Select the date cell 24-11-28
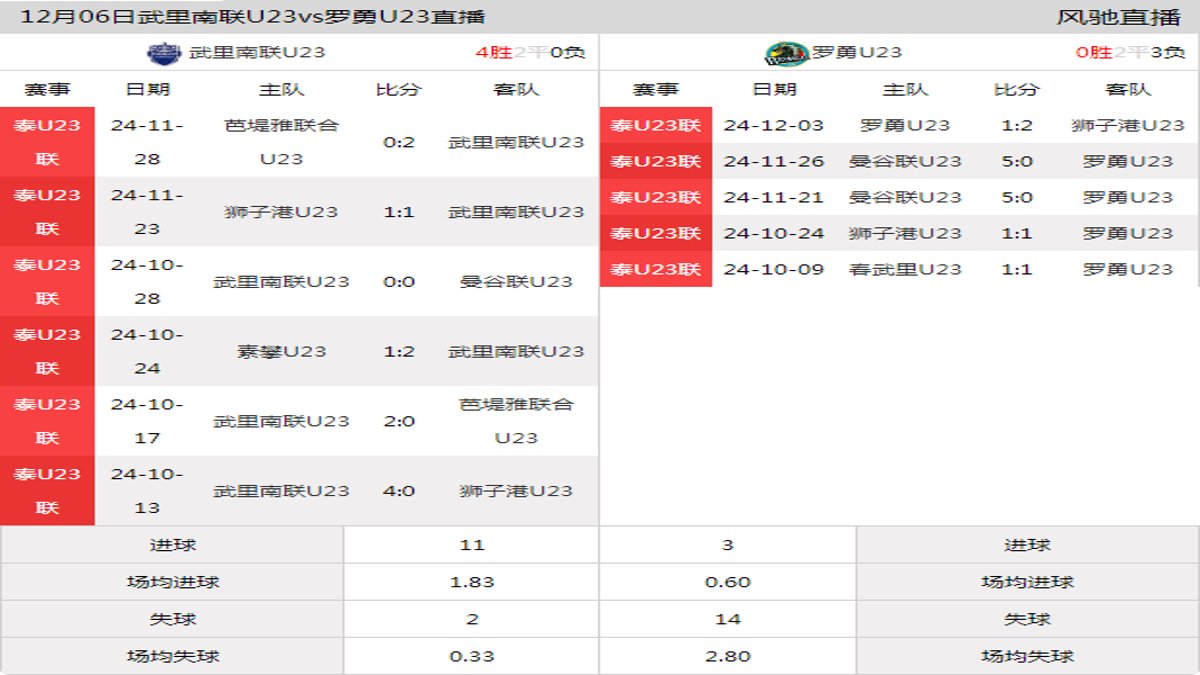Image resolution: width=1200 pixels, height=675 pixels. (x=147, y=142)
